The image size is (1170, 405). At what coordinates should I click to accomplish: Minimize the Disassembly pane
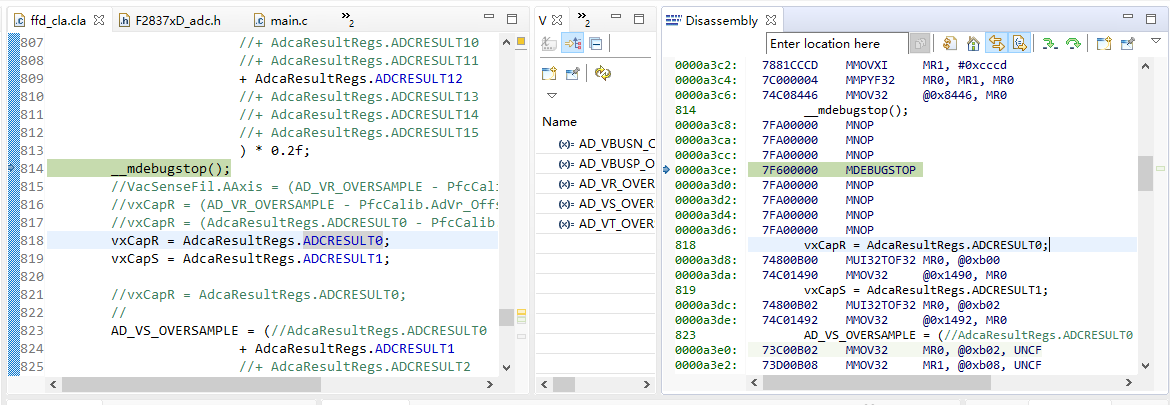pos(1130,18)
